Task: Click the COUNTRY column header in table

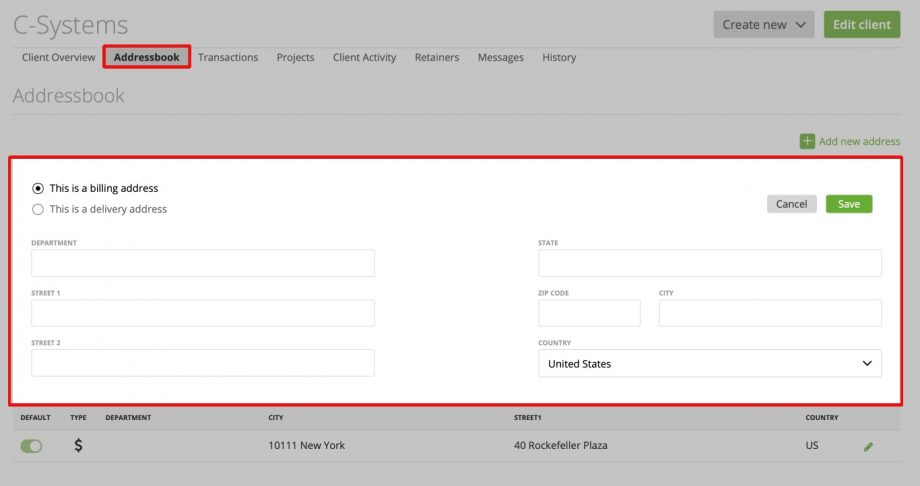Action: pos(821,417)
